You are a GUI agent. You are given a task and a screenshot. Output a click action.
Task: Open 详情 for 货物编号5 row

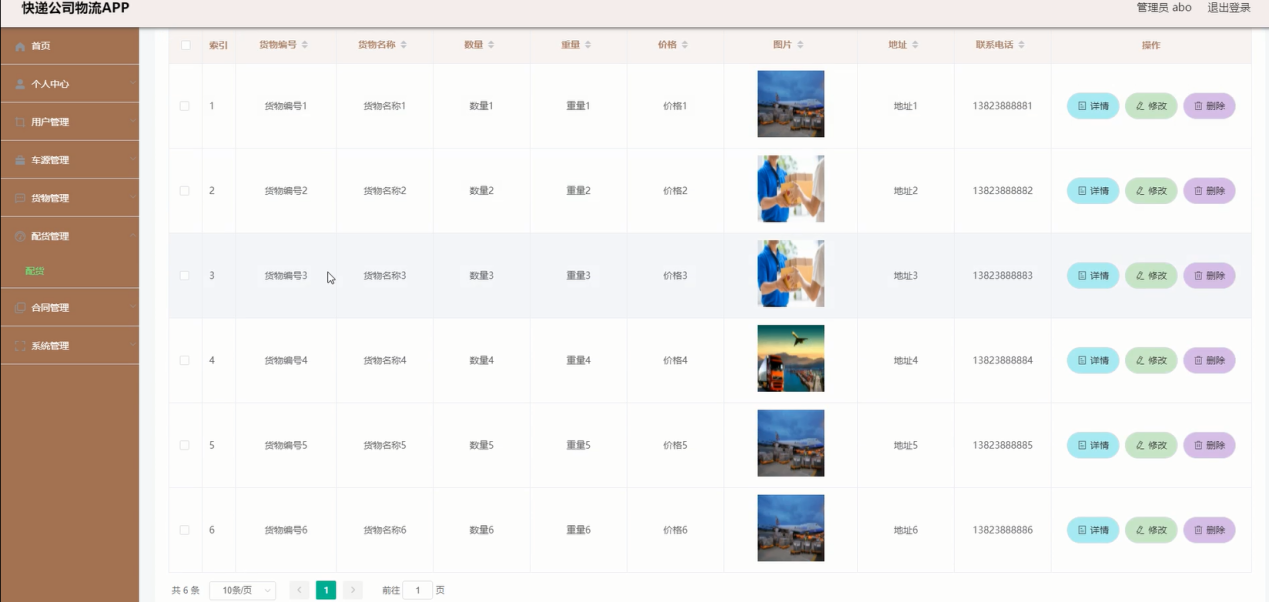[x=1093, y=445]
